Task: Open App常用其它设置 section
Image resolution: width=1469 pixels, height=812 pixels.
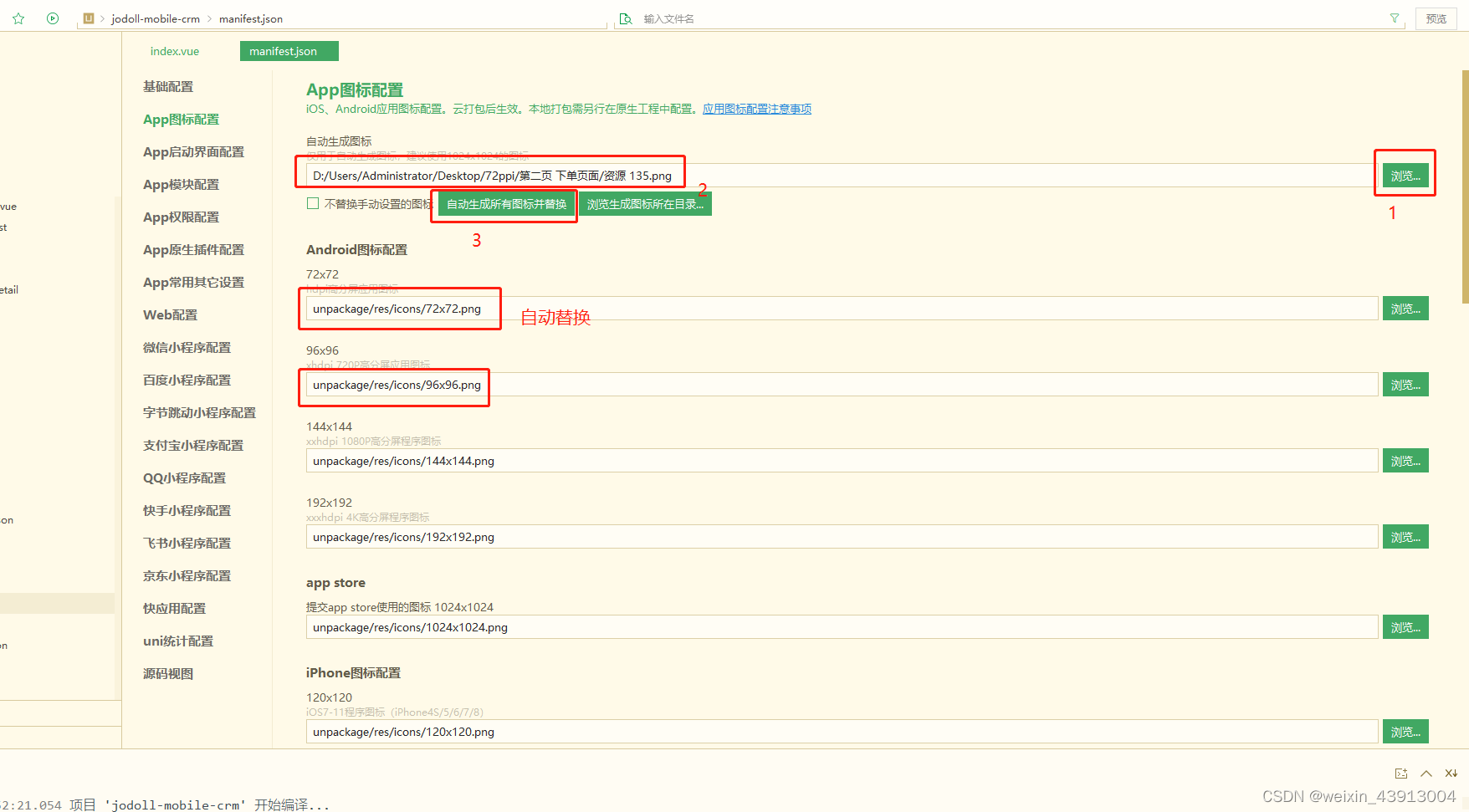Action: pos(194,282)
